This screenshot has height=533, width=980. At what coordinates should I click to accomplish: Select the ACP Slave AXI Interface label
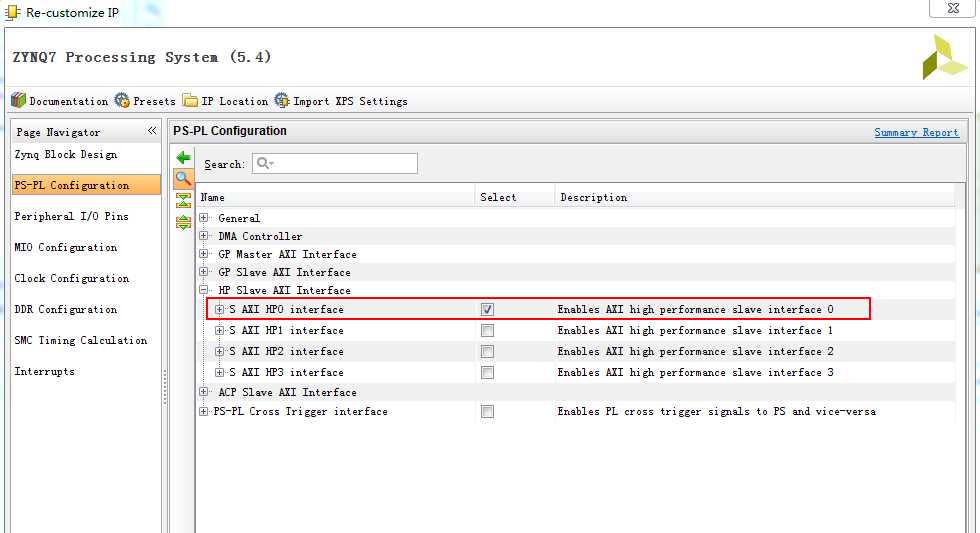click(288, 392)
